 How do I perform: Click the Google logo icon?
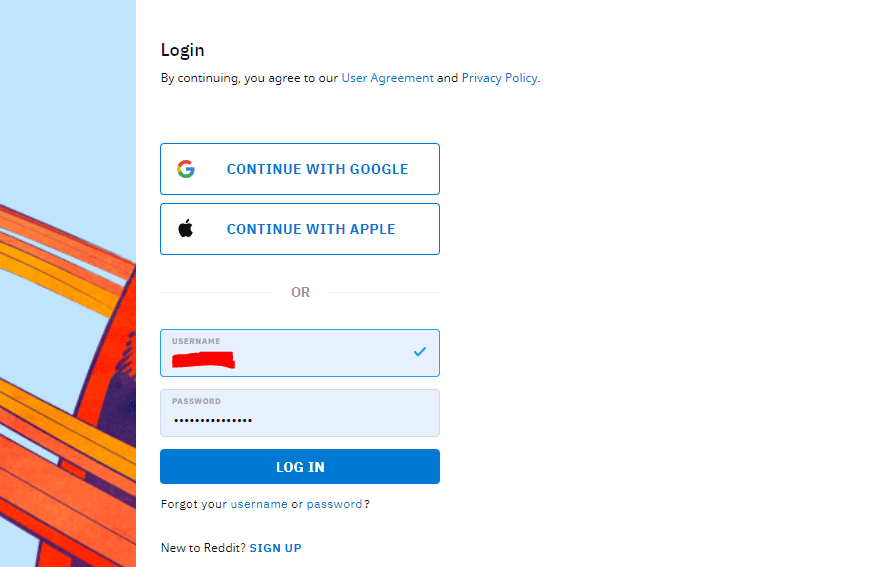pos(186,169)
